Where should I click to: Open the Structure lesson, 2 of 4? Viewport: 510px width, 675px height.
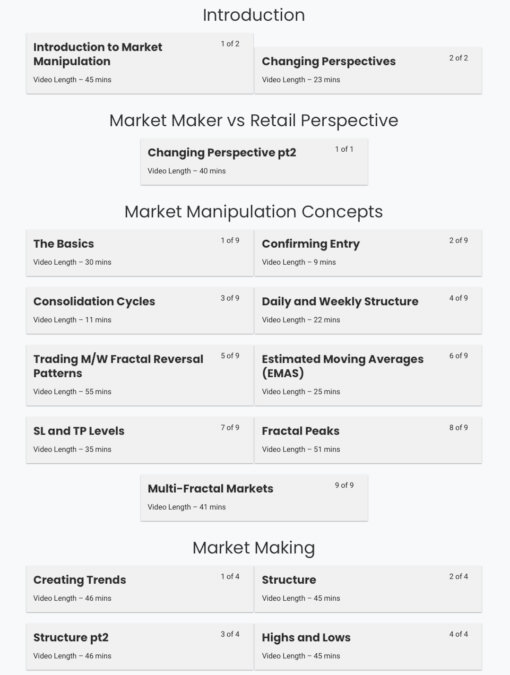[368, 589]
